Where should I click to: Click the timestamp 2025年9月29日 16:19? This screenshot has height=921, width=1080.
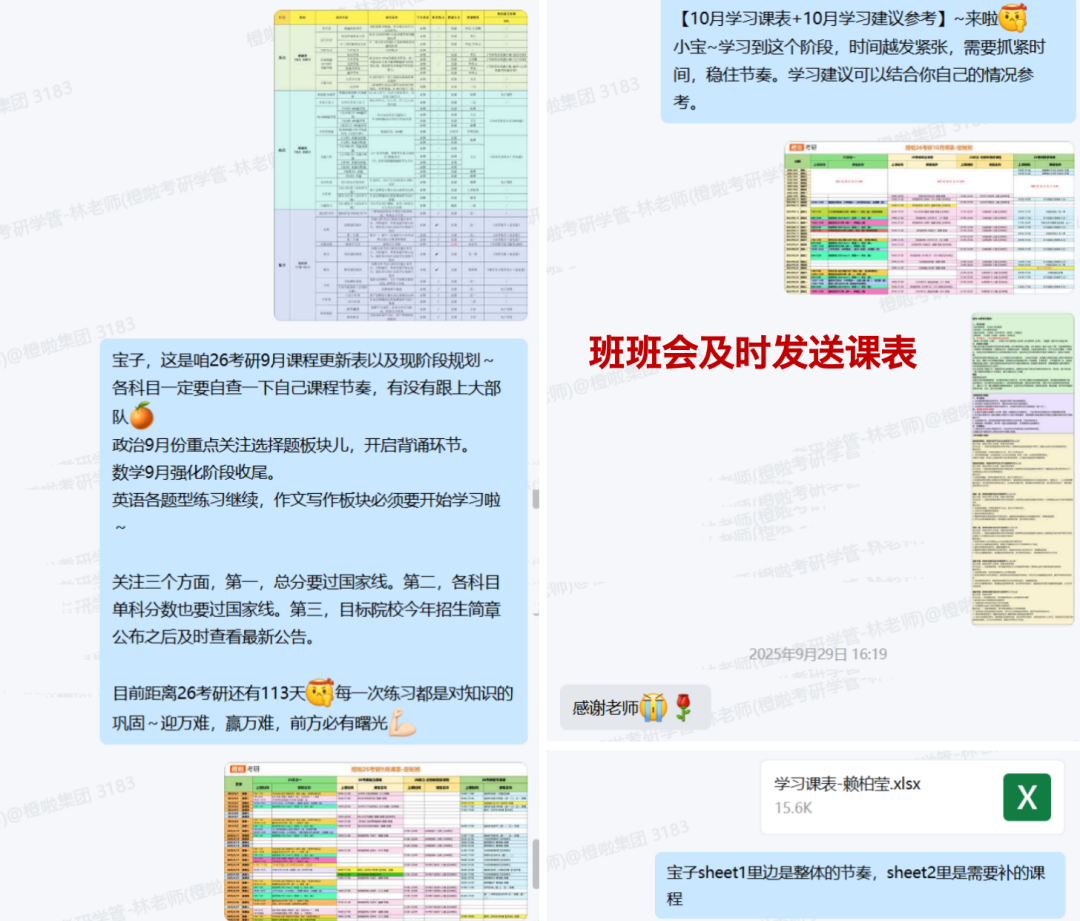tap(818, 654)
